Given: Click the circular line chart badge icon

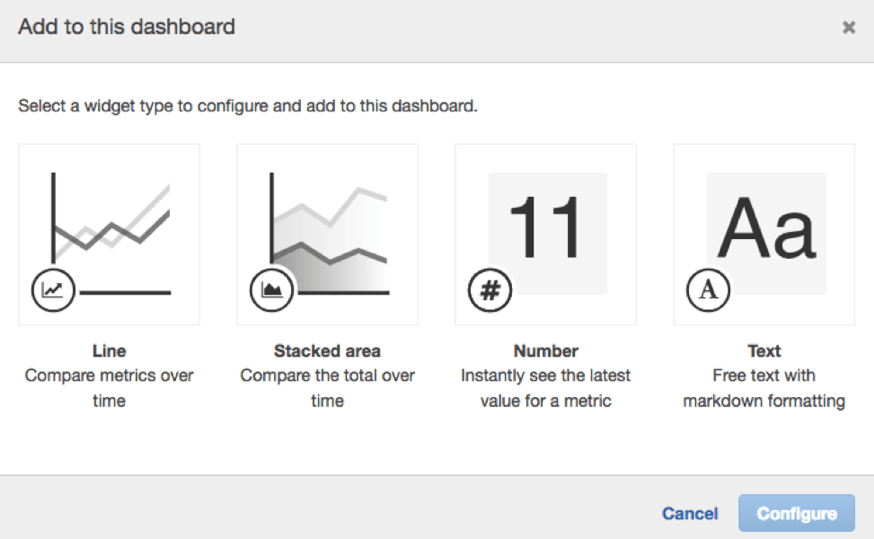Looking at the screenshot, I should pos(54,290).
